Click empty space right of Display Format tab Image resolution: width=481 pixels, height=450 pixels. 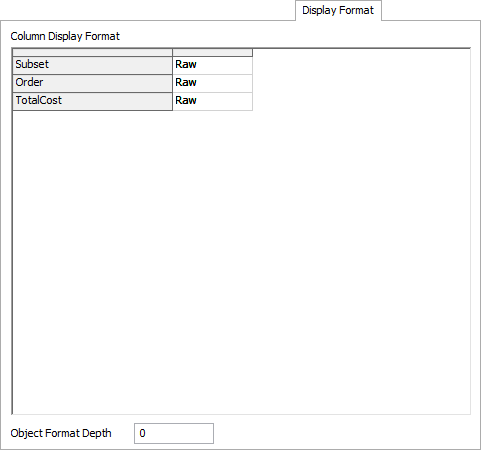(x=431, y=10)
